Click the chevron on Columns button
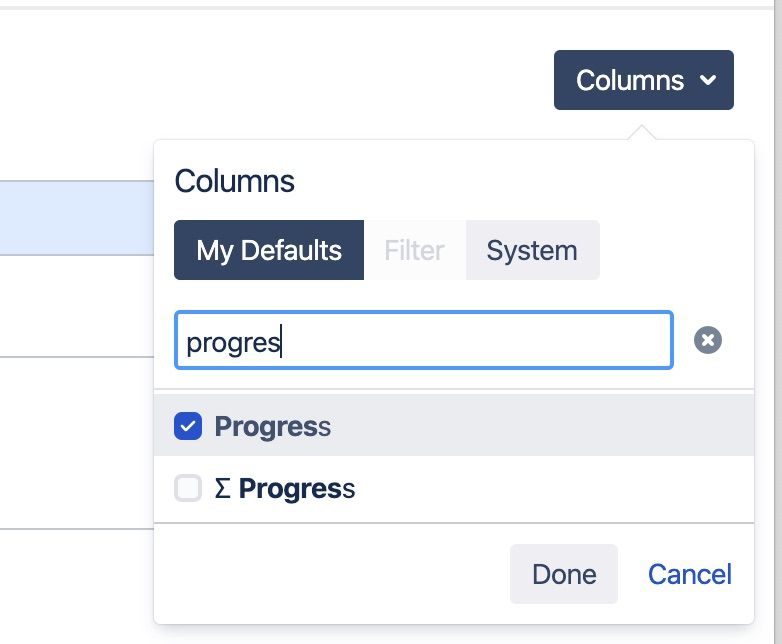Viewport: 782px width, 644px height. coord(709,80)
